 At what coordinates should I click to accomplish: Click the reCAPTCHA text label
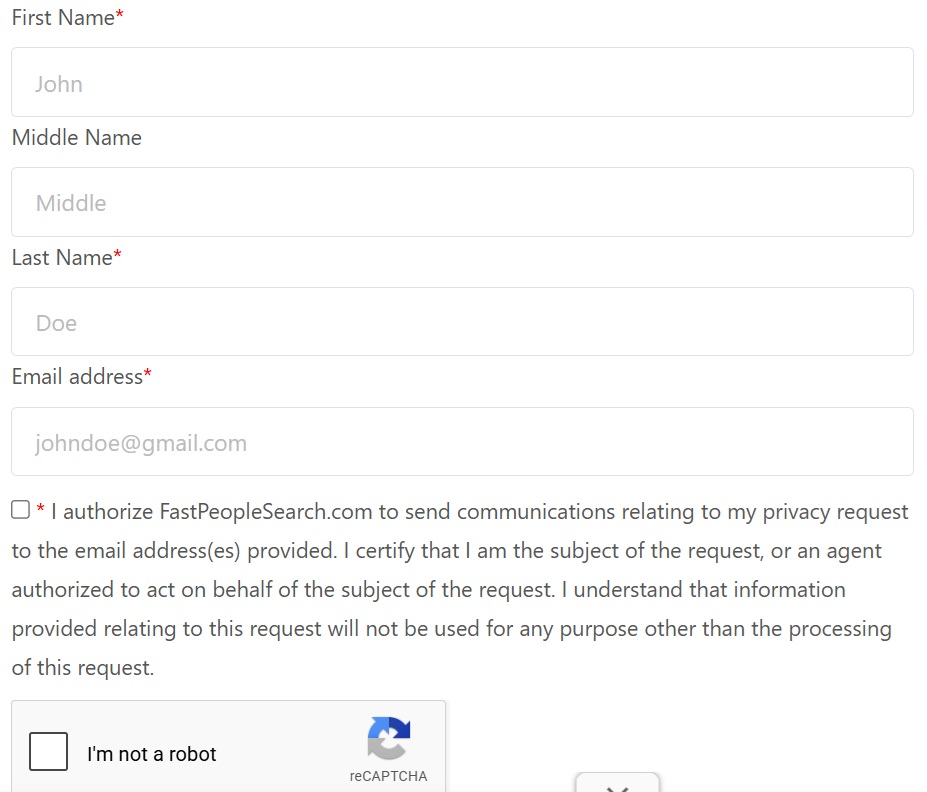388,776
